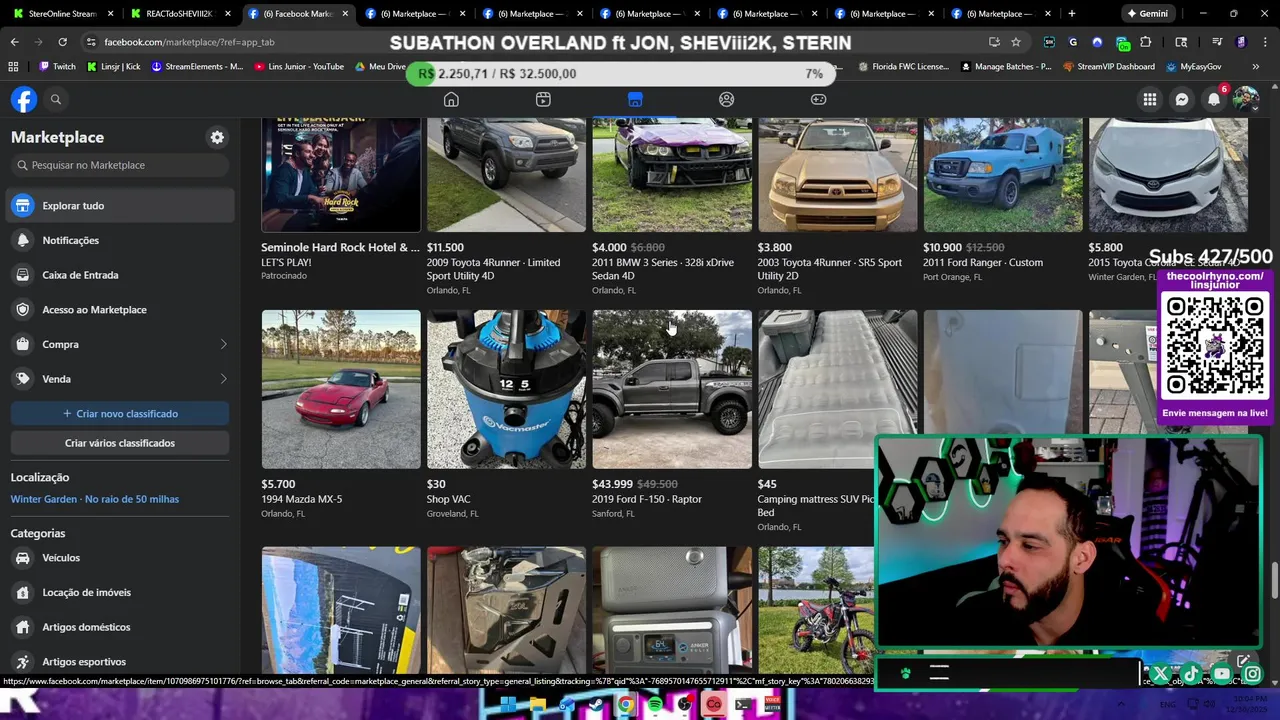This screenshot has height=720, width=1280.
Task: Open the Groups icon in Facebook nav
Action: (x=727, y=99)
